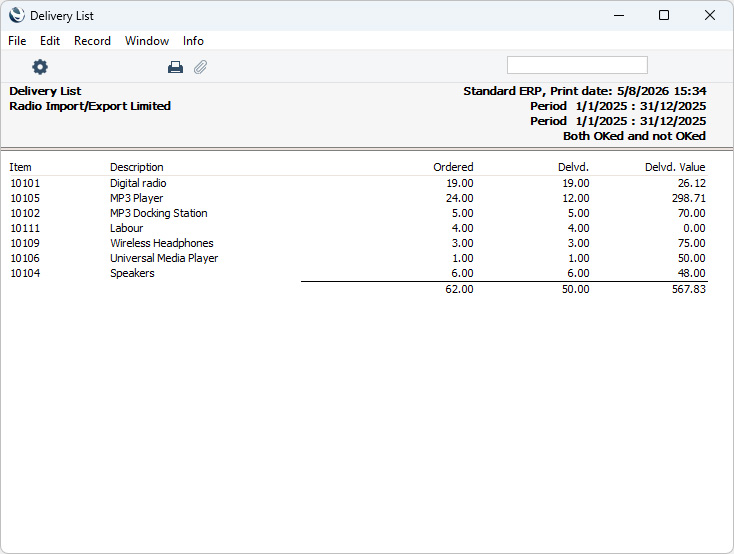Click ordered quantity 6.00 for Speakers
Image resolution: width=734 pixels, height=554 pixels.
[462, 273]
